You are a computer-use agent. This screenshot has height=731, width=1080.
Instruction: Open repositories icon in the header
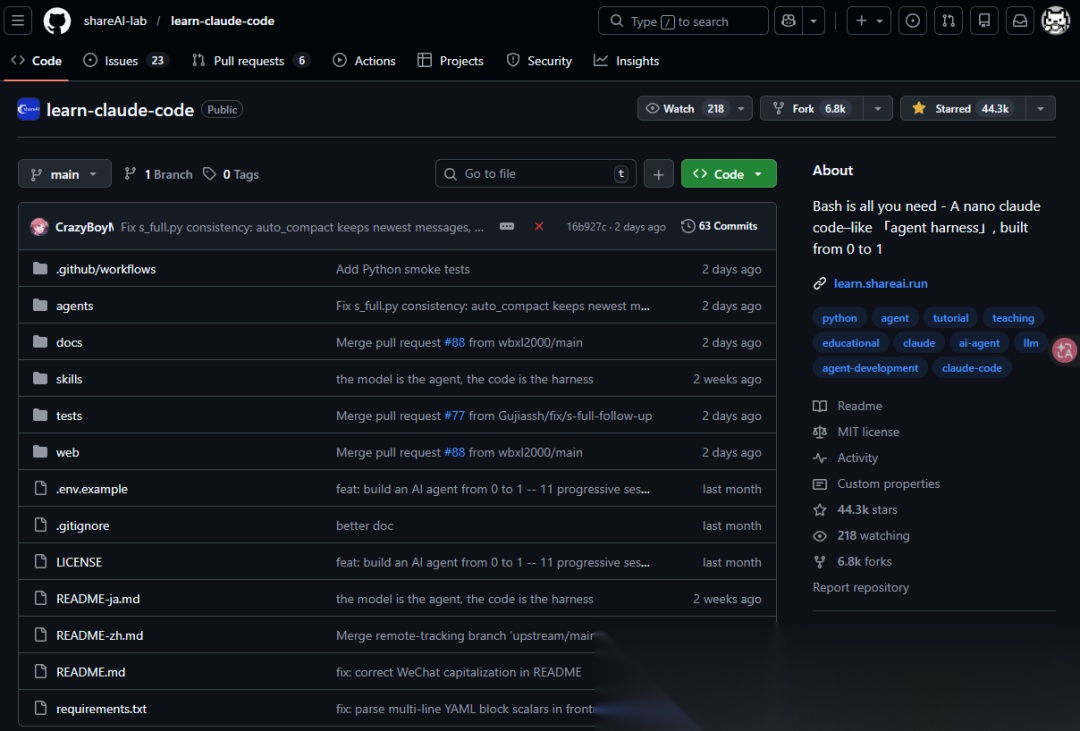pyautogui.click(x=984, y=21)
